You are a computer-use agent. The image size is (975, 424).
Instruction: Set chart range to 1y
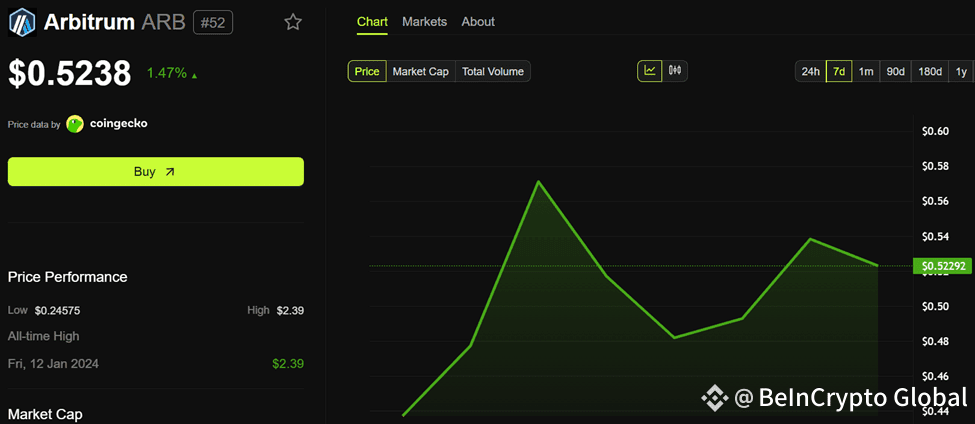click(x=961, y=71)
